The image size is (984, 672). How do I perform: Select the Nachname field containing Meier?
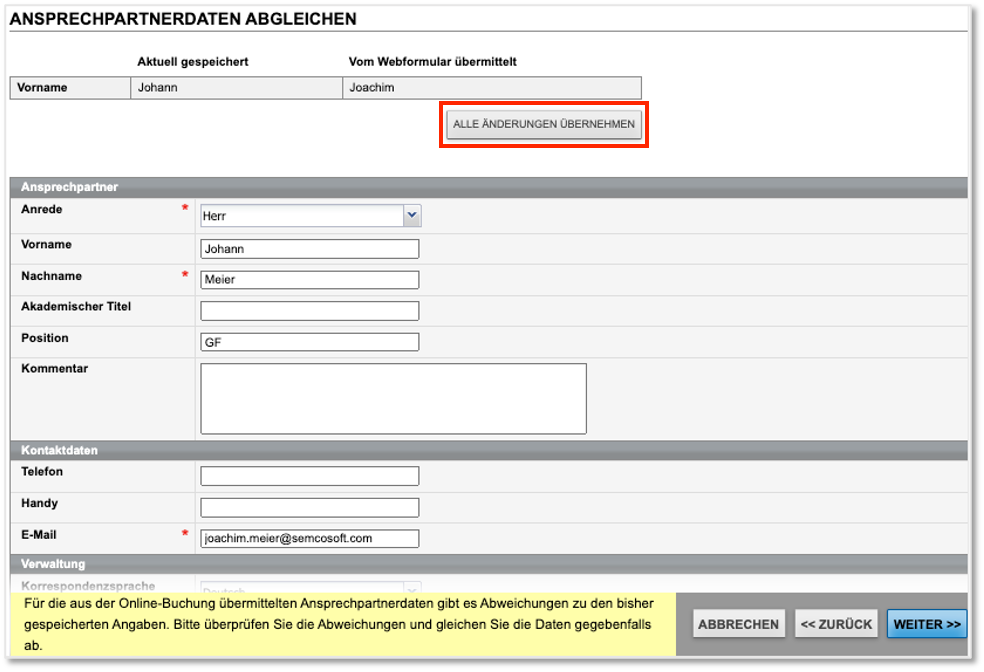309,280
